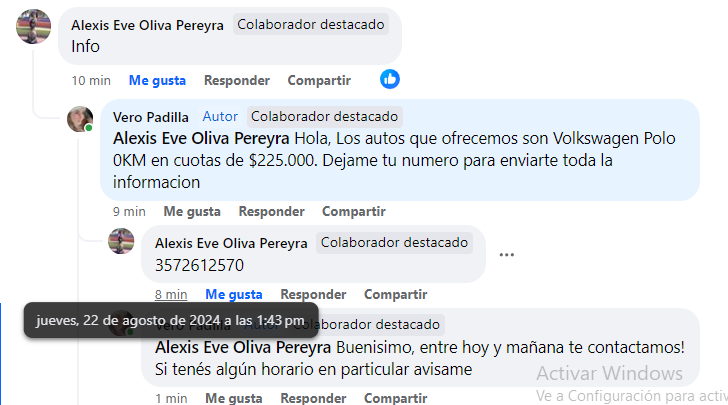Click the "9 min" timestamp on Vero's reply
Screen dimensions: 728x405
(129, 211)
